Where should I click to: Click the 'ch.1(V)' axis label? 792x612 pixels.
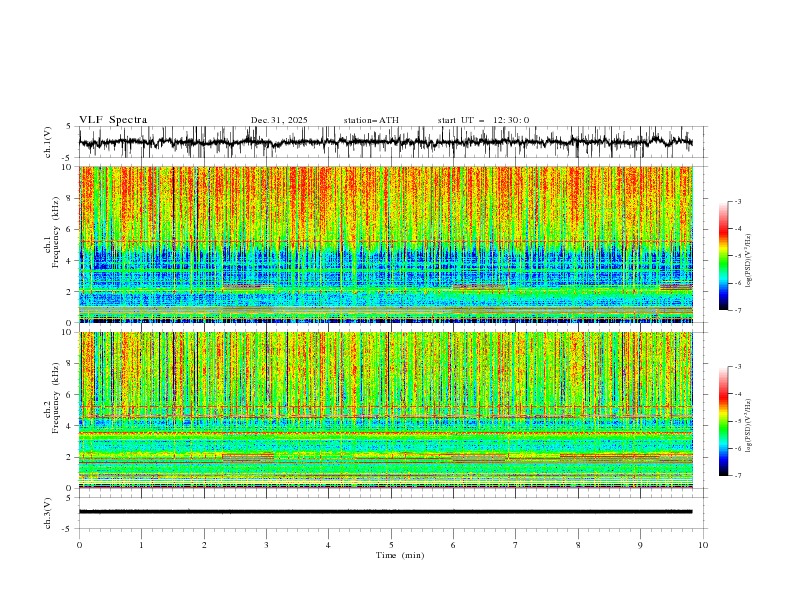click(x=48, y=142)
